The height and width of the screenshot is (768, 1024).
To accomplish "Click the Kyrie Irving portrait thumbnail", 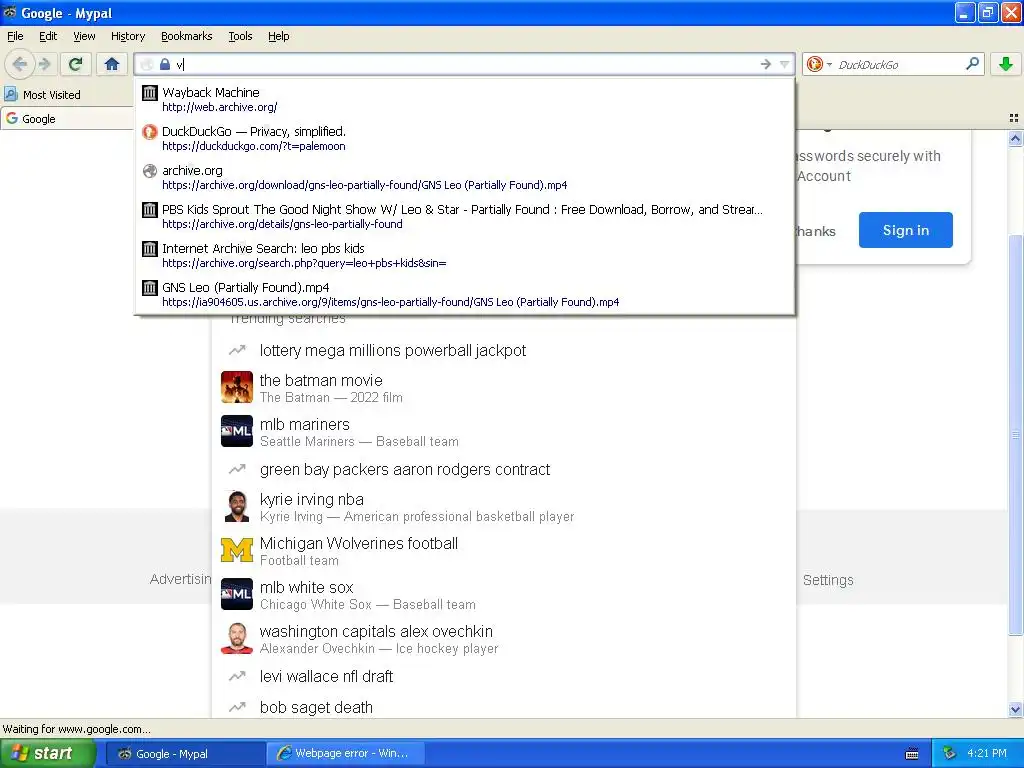I will click(236, 506).
